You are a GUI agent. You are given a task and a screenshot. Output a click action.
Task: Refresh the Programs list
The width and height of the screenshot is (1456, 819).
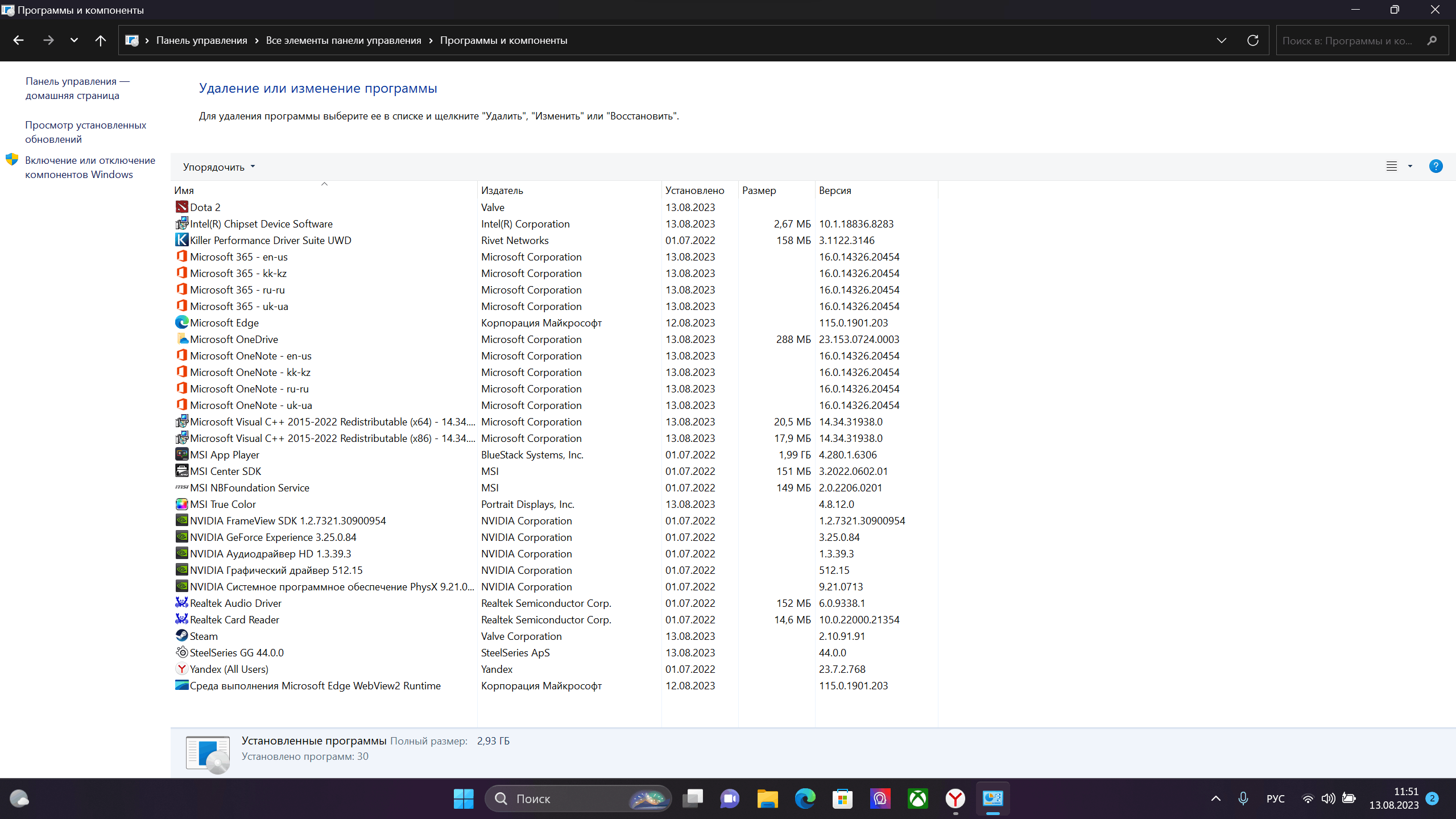[1252, 40]
